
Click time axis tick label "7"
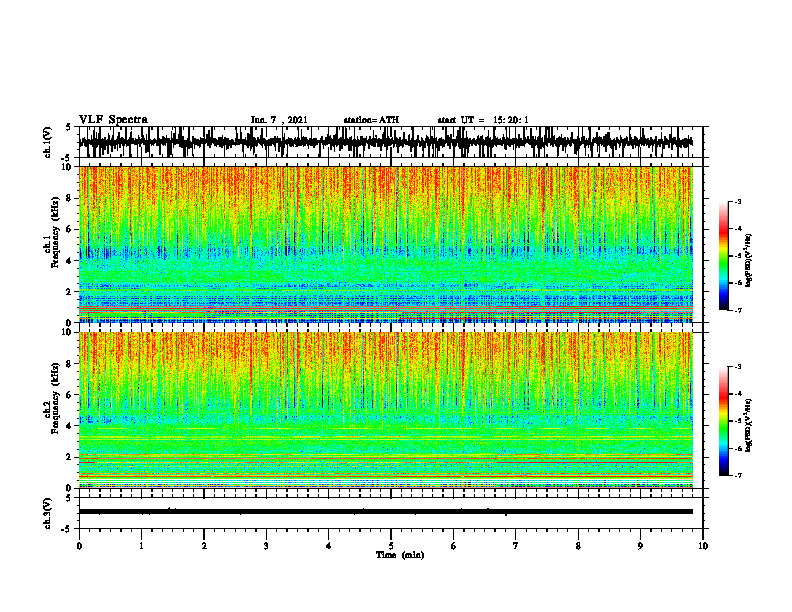516,546
